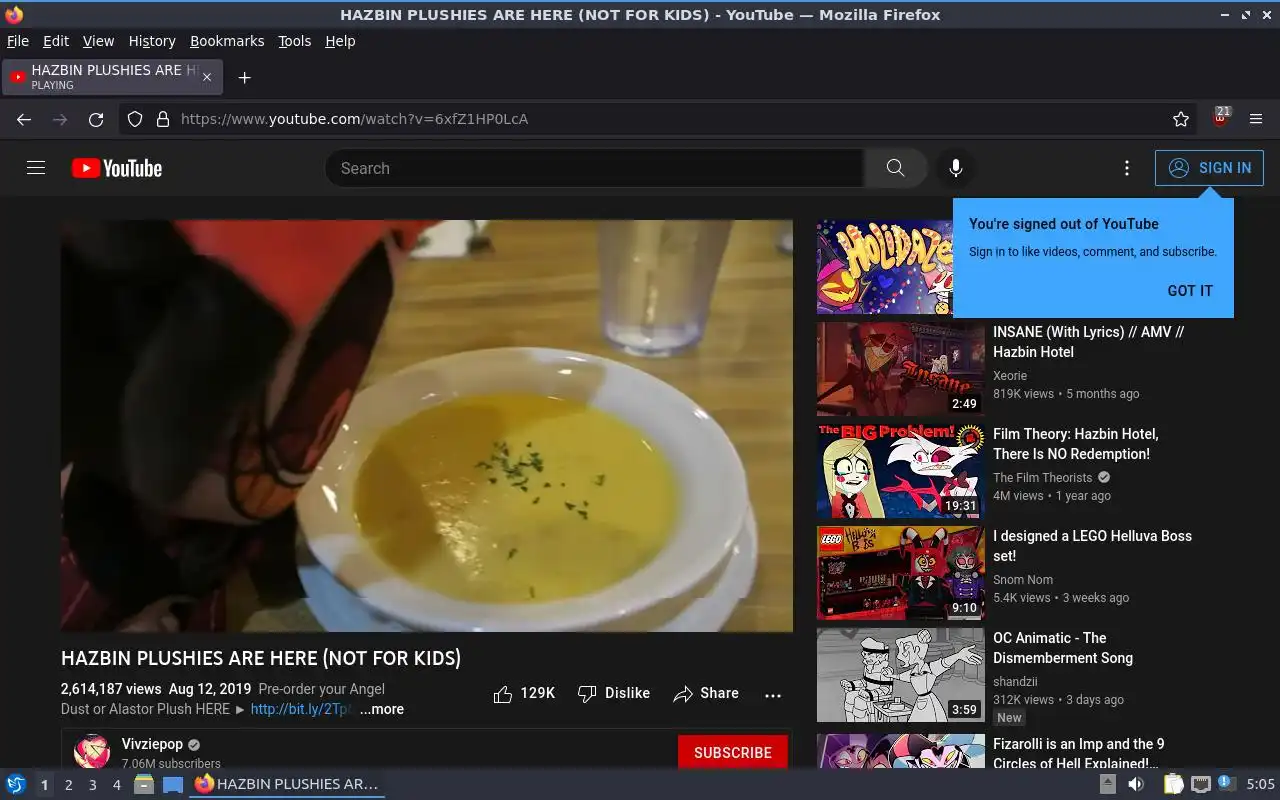Open tracking protection shield icon
The height and width of the screenshot is (800, 1280).
pyautogui.click(x=135, y=119)
